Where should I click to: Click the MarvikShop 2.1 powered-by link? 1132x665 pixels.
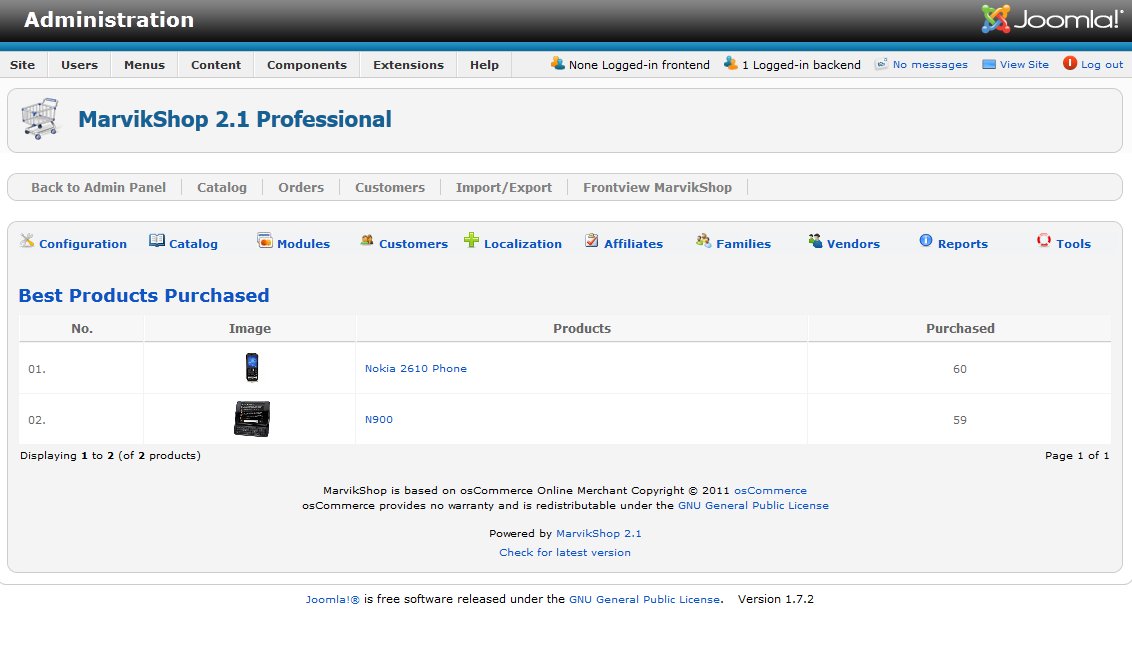598,534
